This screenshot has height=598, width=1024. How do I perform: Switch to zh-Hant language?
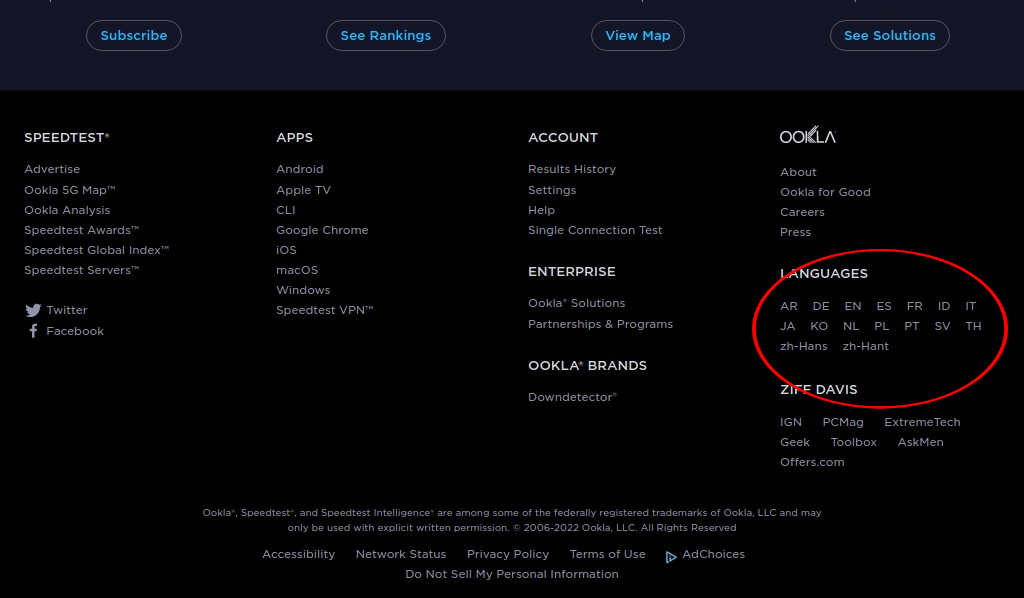pyautogui.click(x=865, y=347)
